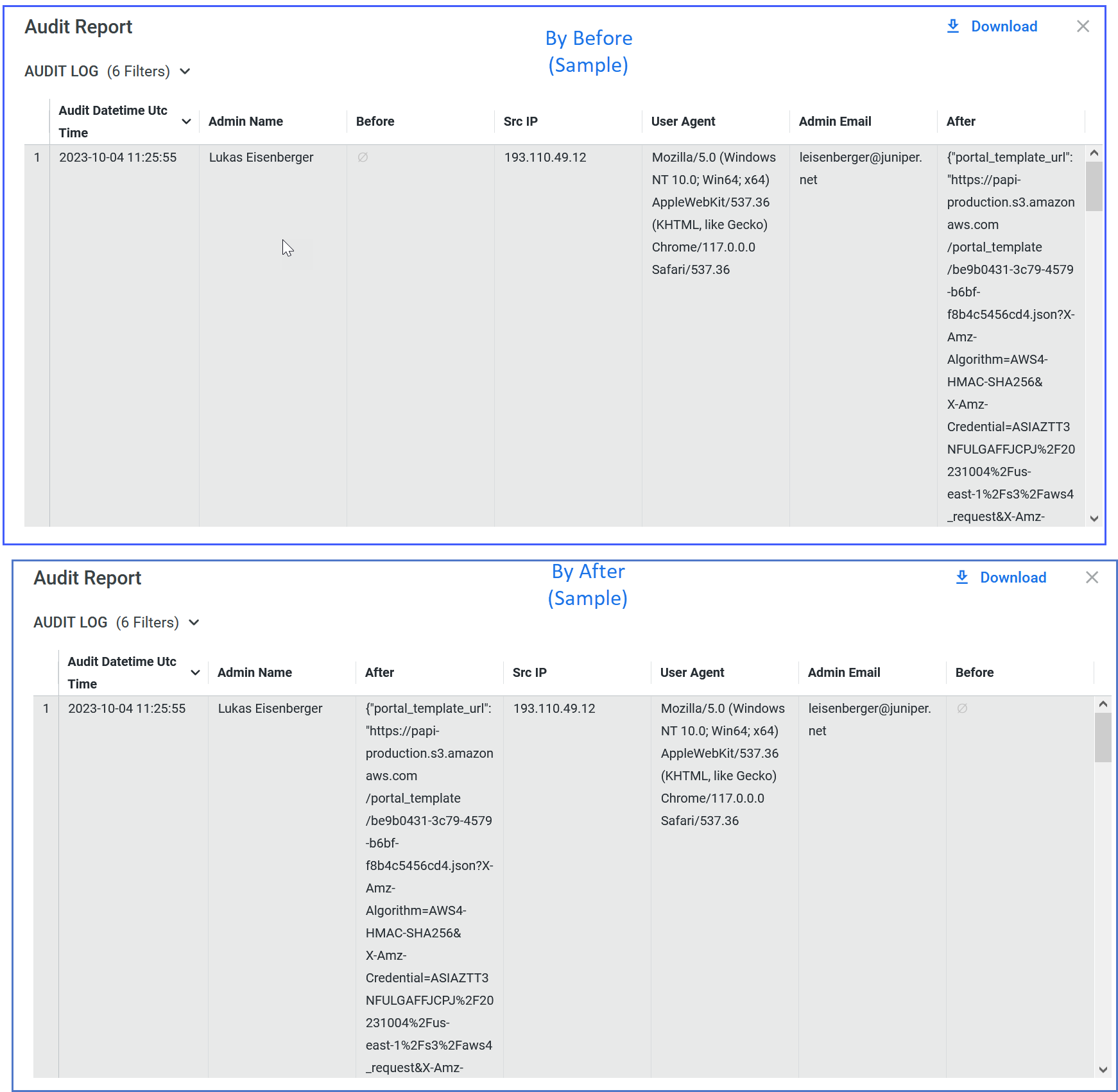Open bottom Audit Datetime Utc Time sort arrow
Screen dimensions: 1118x1092
point(196,672)
